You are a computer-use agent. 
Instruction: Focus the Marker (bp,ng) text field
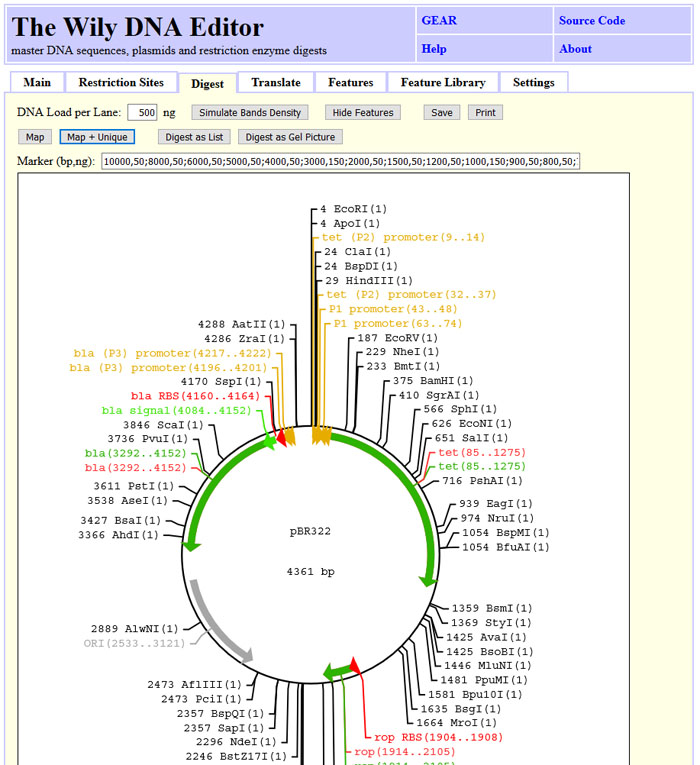(x=340, y=162)
